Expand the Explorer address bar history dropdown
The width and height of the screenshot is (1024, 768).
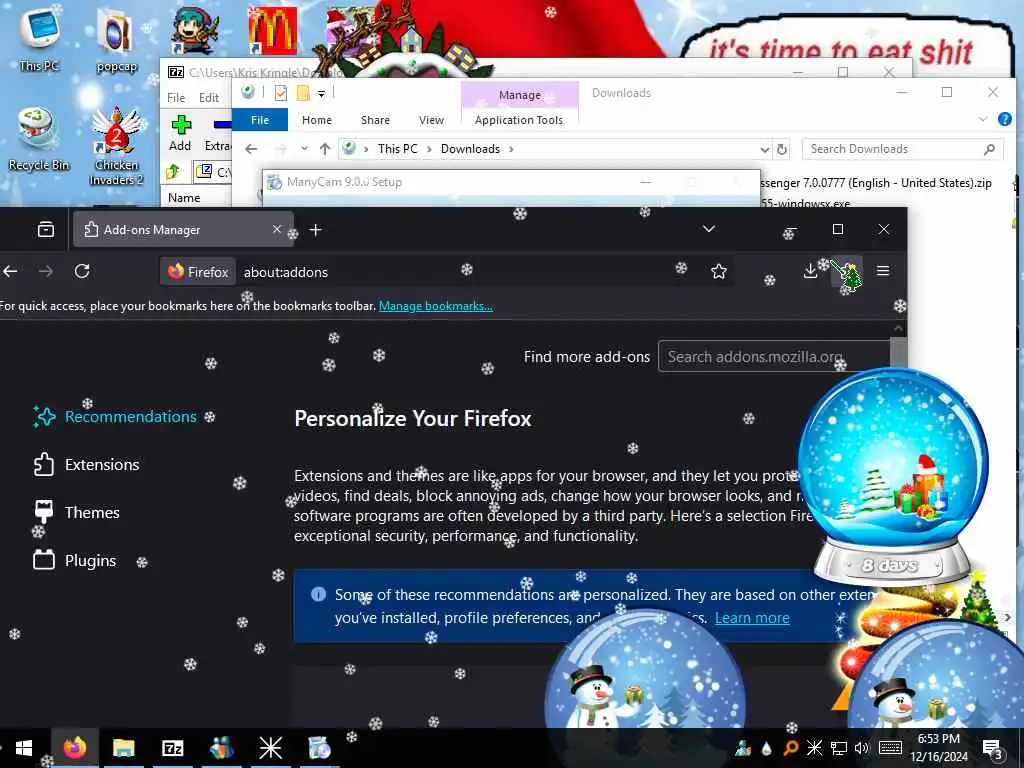tap(765, 150)
